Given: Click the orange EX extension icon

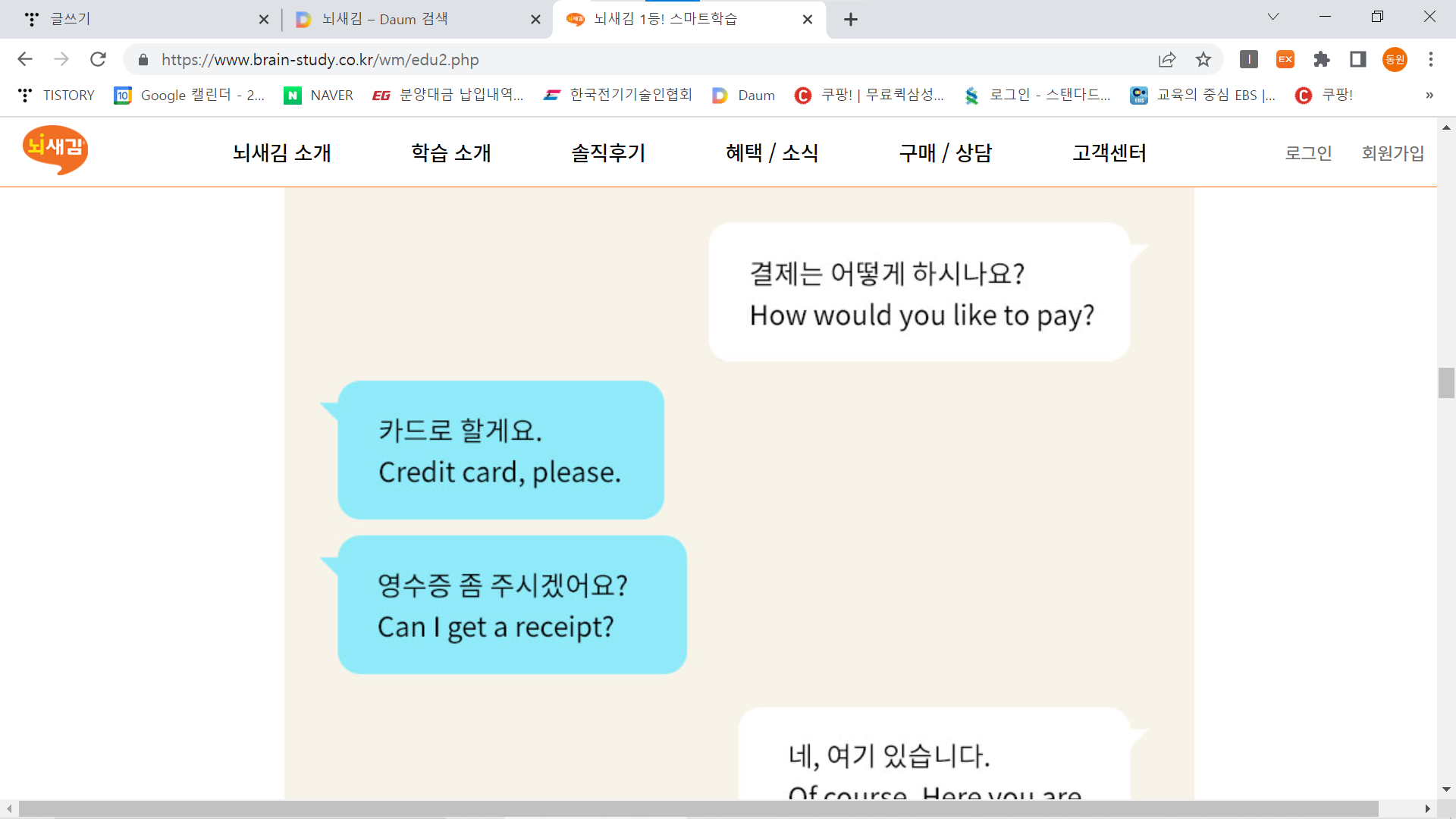Looking at the screenshot, I should click(1285, 59).
